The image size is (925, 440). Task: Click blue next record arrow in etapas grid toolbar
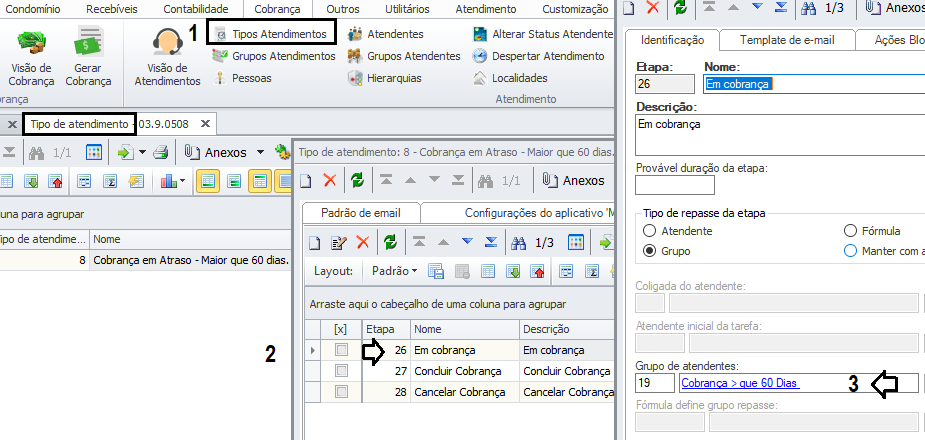467,241
